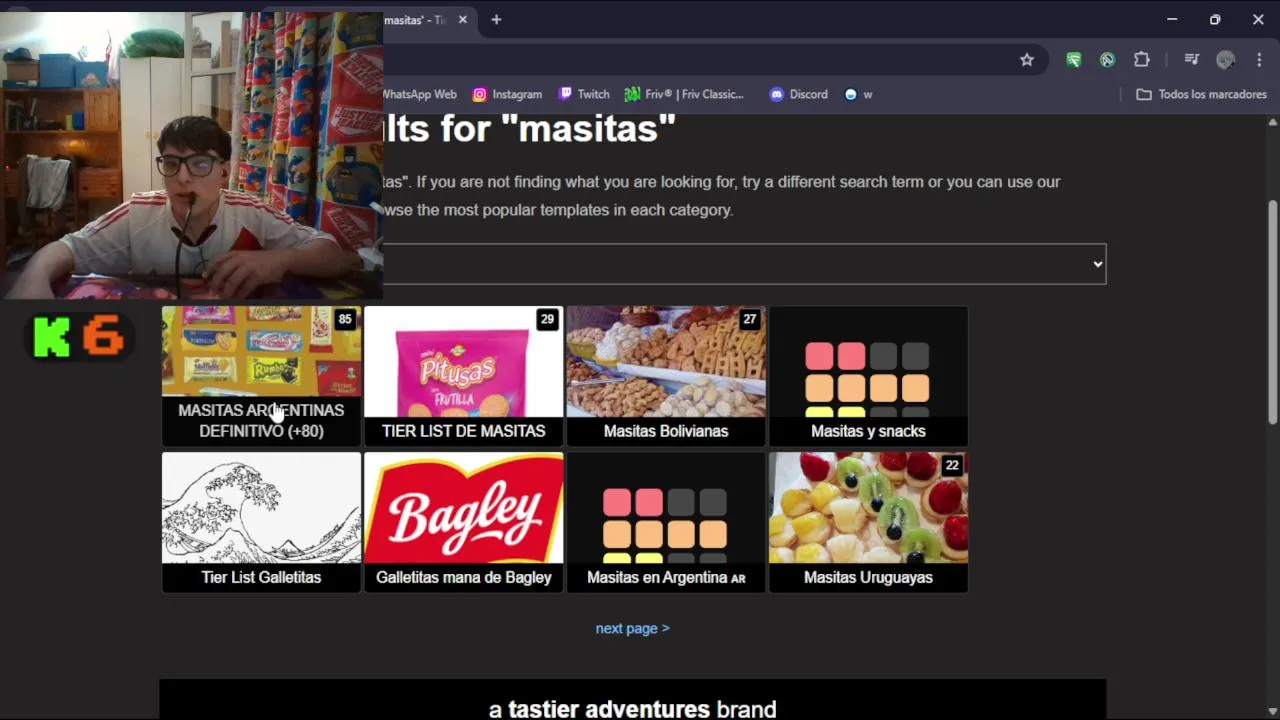Click the page vertical scrollbar
The height and width of the screenshot is (720, 1280).
coord(1272,312)
